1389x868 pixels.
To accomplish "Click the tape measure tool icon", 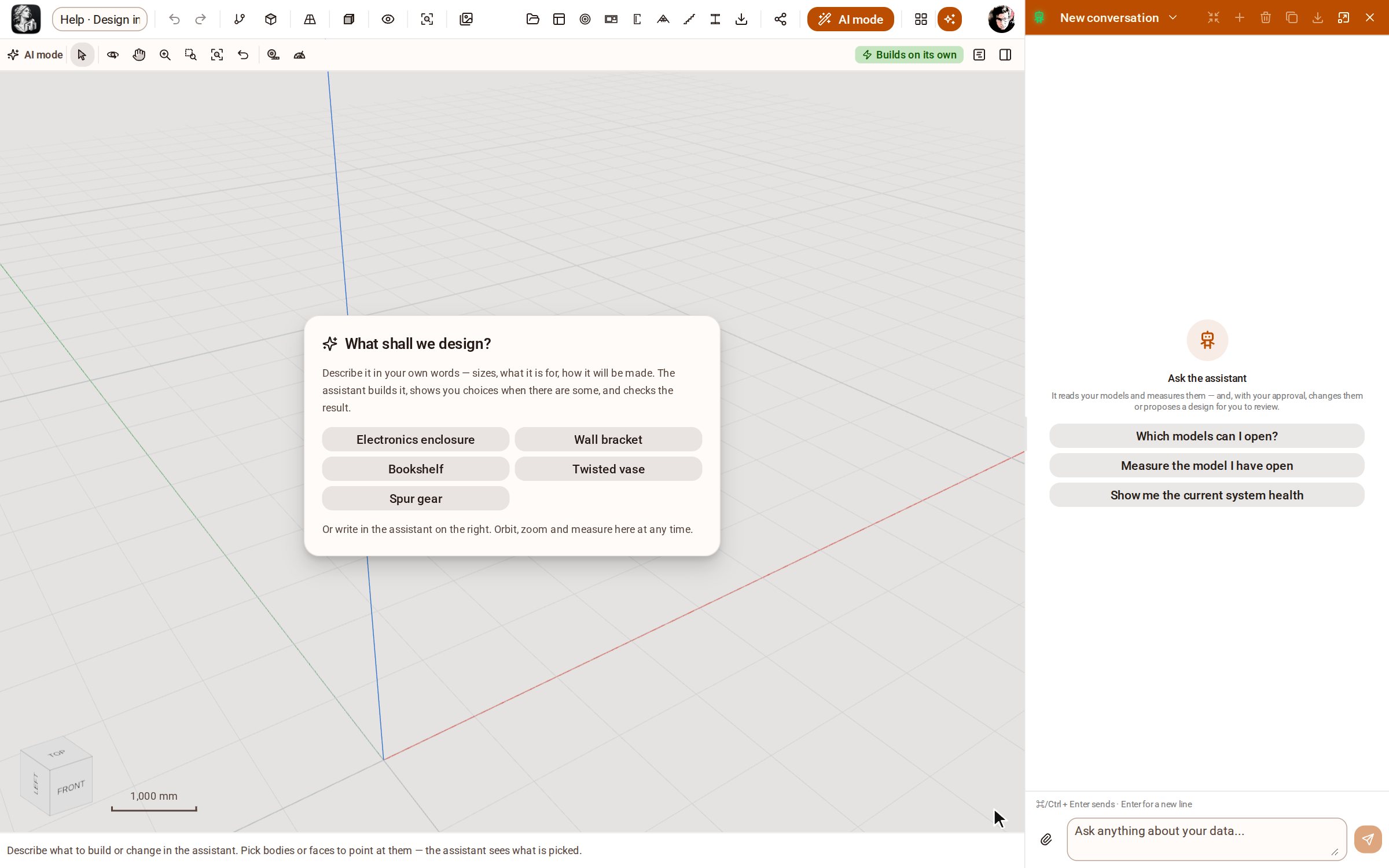I will coord(273,55).
